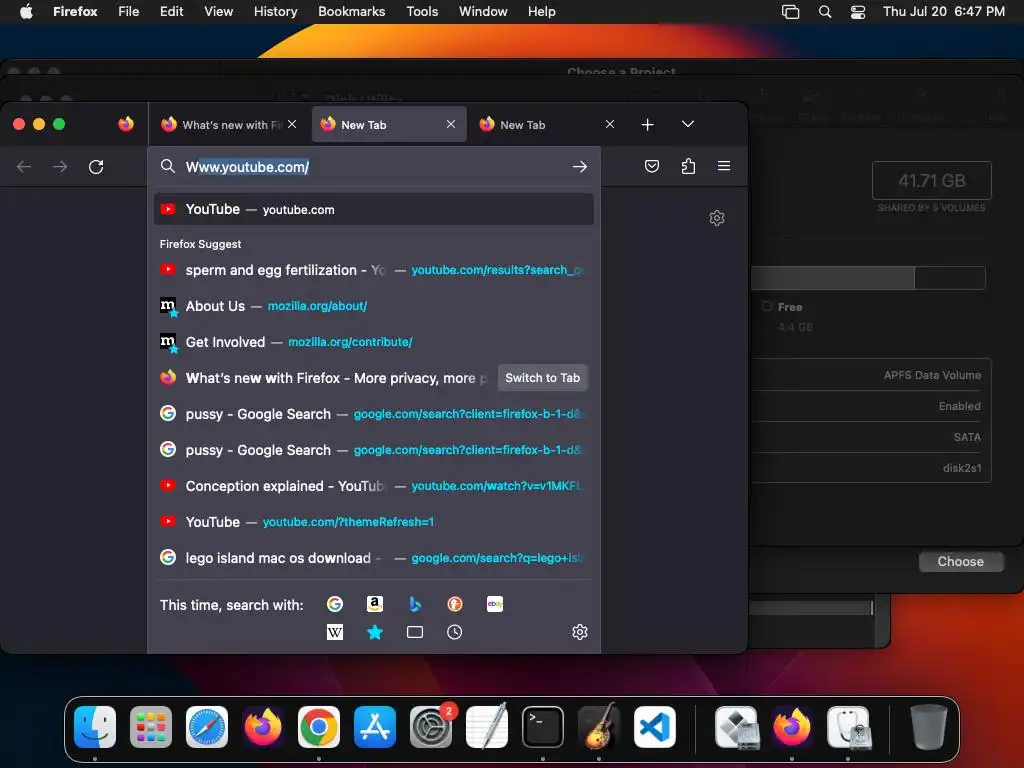Open Finder from the Dock

tap(95, 727)
